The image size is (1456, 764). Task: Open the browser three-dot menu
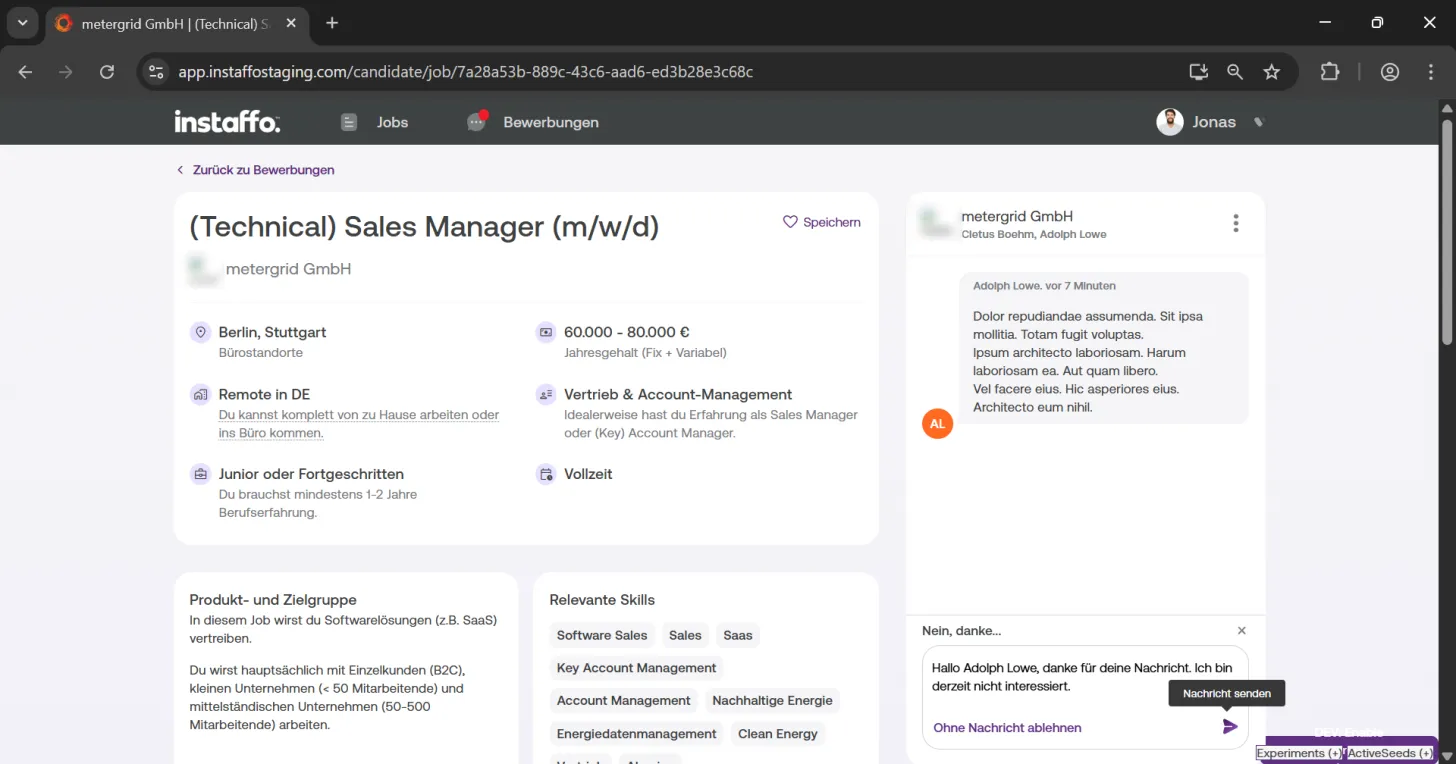coord(1431,72)
